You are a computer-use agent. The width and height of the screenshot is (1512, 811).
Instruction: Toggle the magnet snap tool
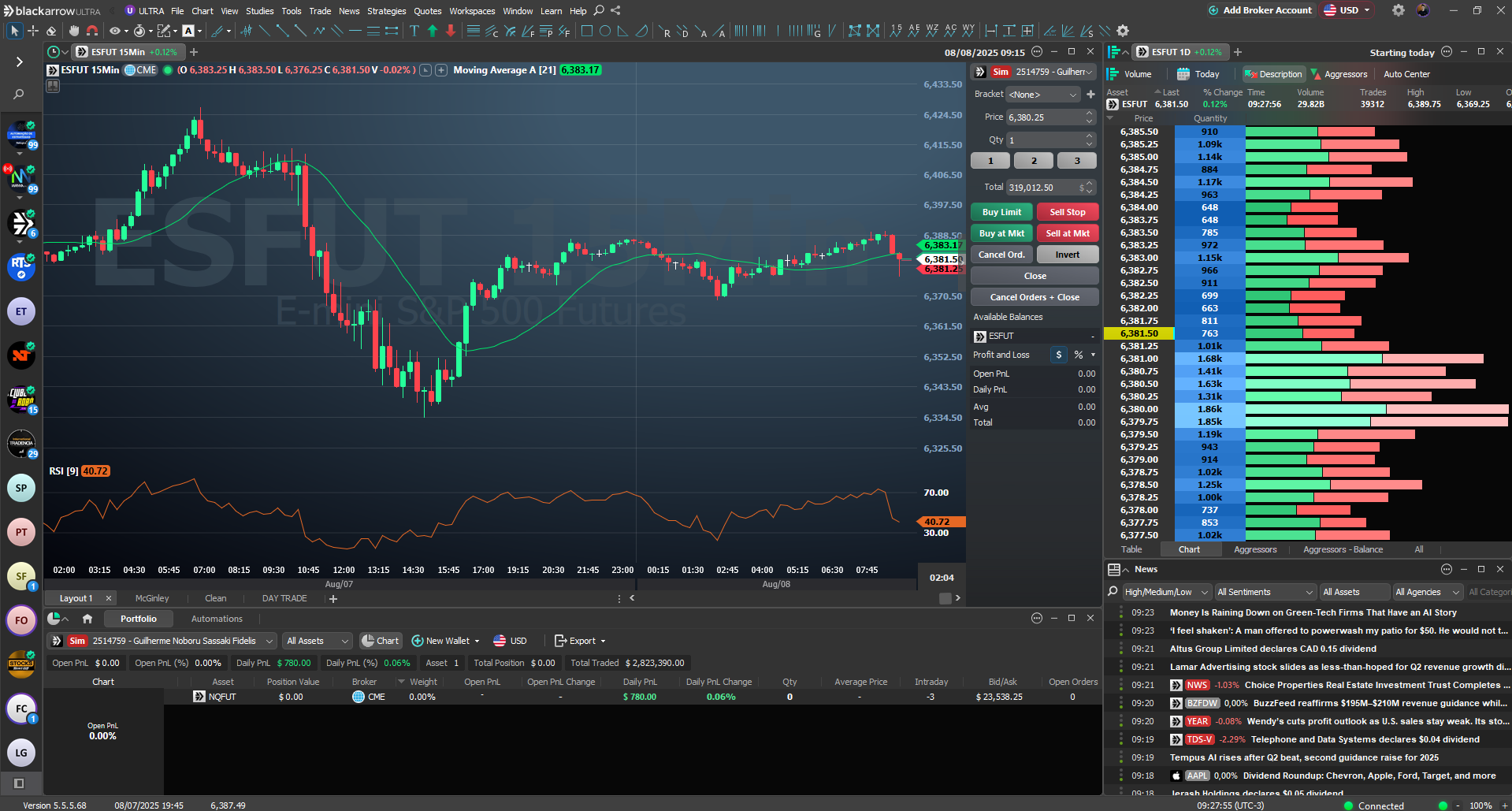(x=92, y=31)
